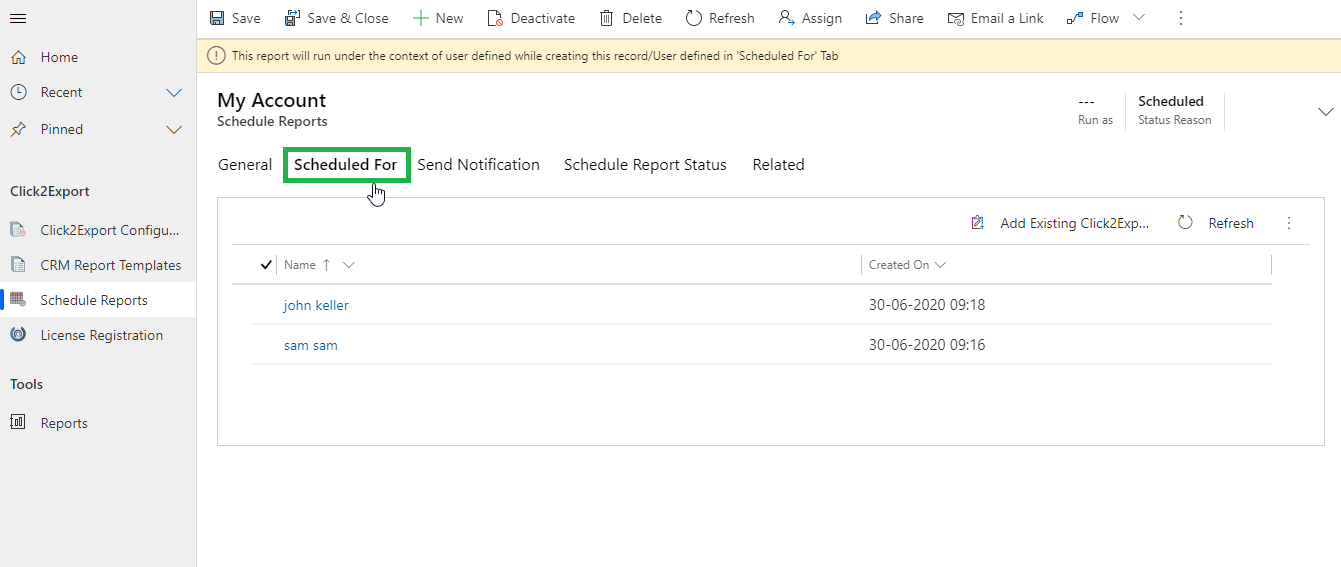Image resolution: width=1341 pixels, height=567 pixels.
Task: Open the sam sam record link
Action: coord(310,345)
